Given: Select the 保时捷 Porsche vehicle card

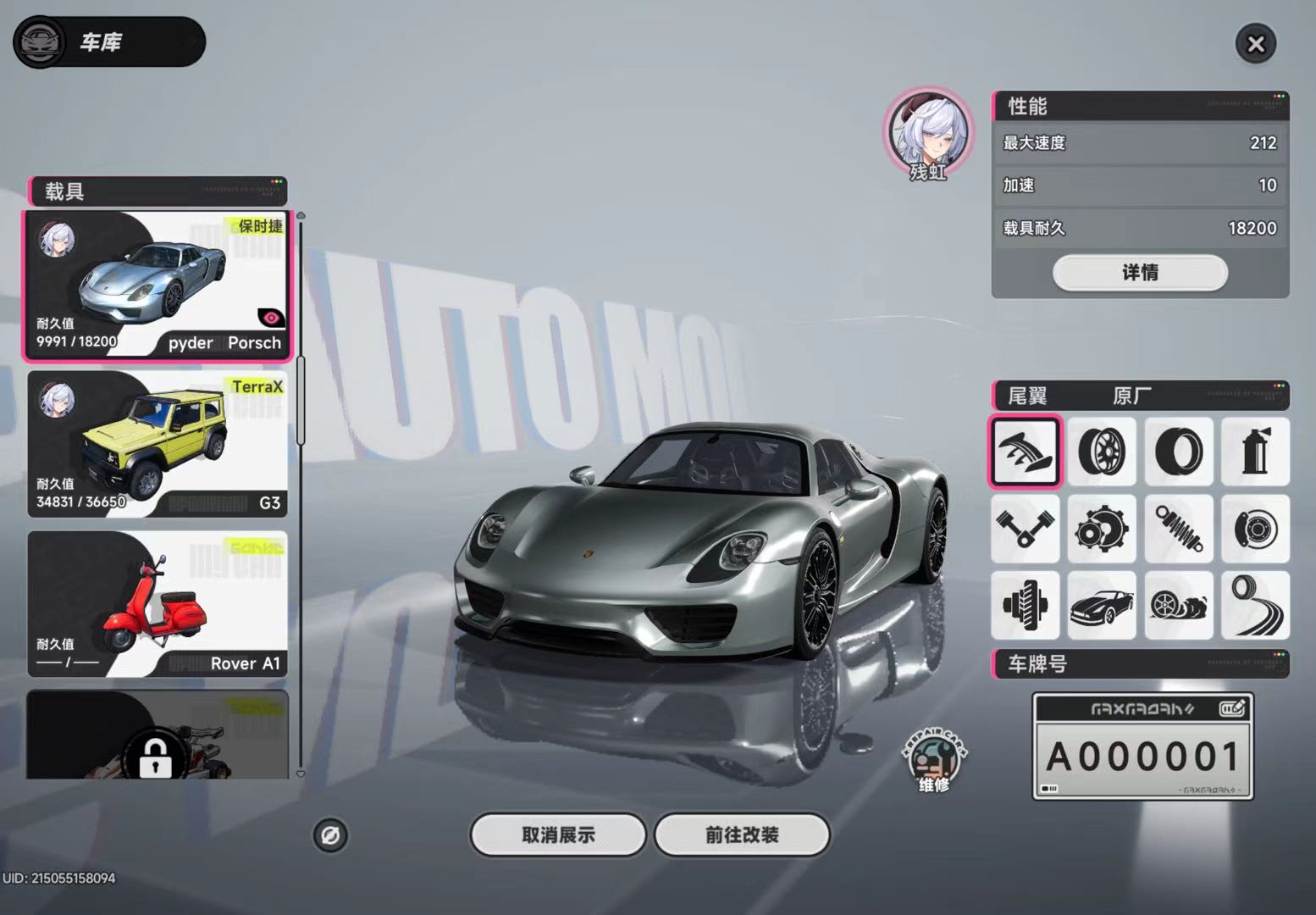Looking at the screenshot, I should tap(158, 286).
